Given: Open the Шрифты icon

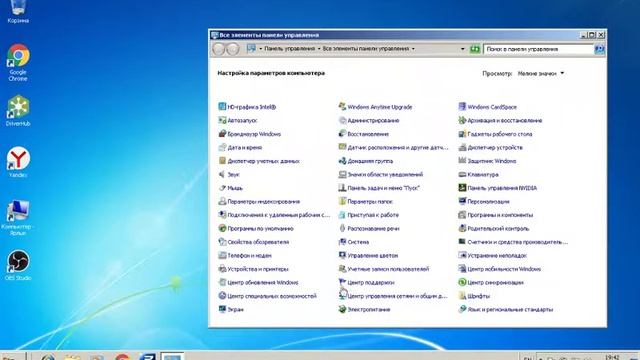Looking at the screenshot, I should coord(462,296).
